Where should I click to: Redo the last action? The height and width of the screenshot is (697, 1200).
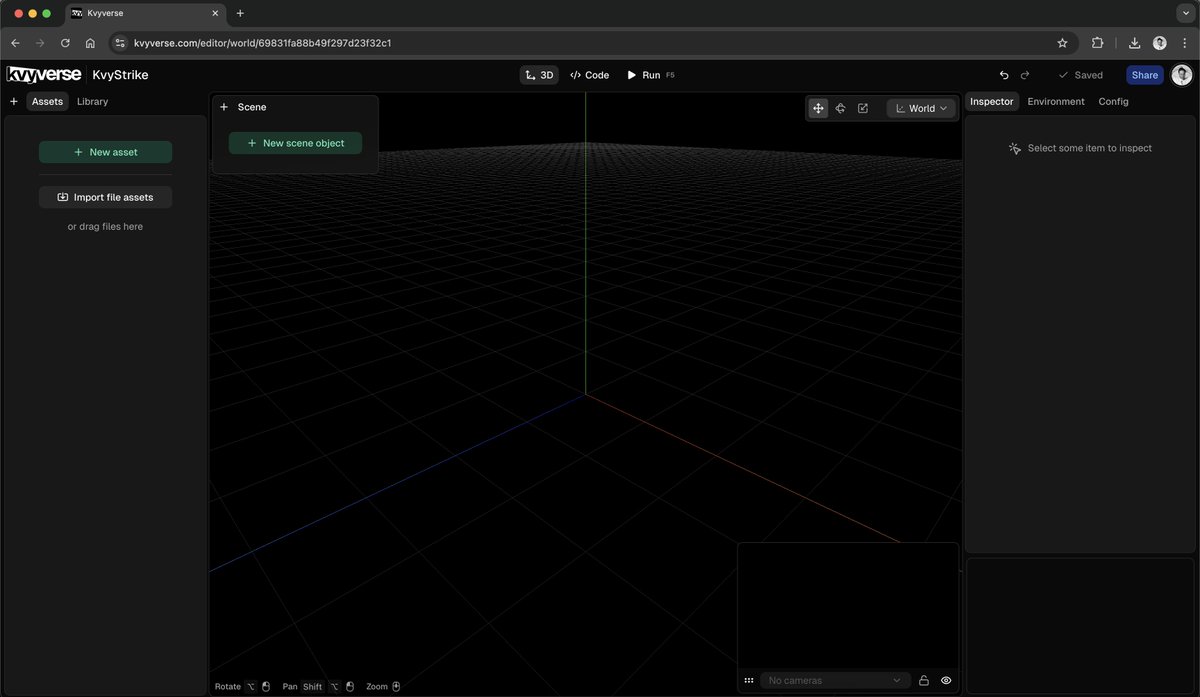[1025, 75]
